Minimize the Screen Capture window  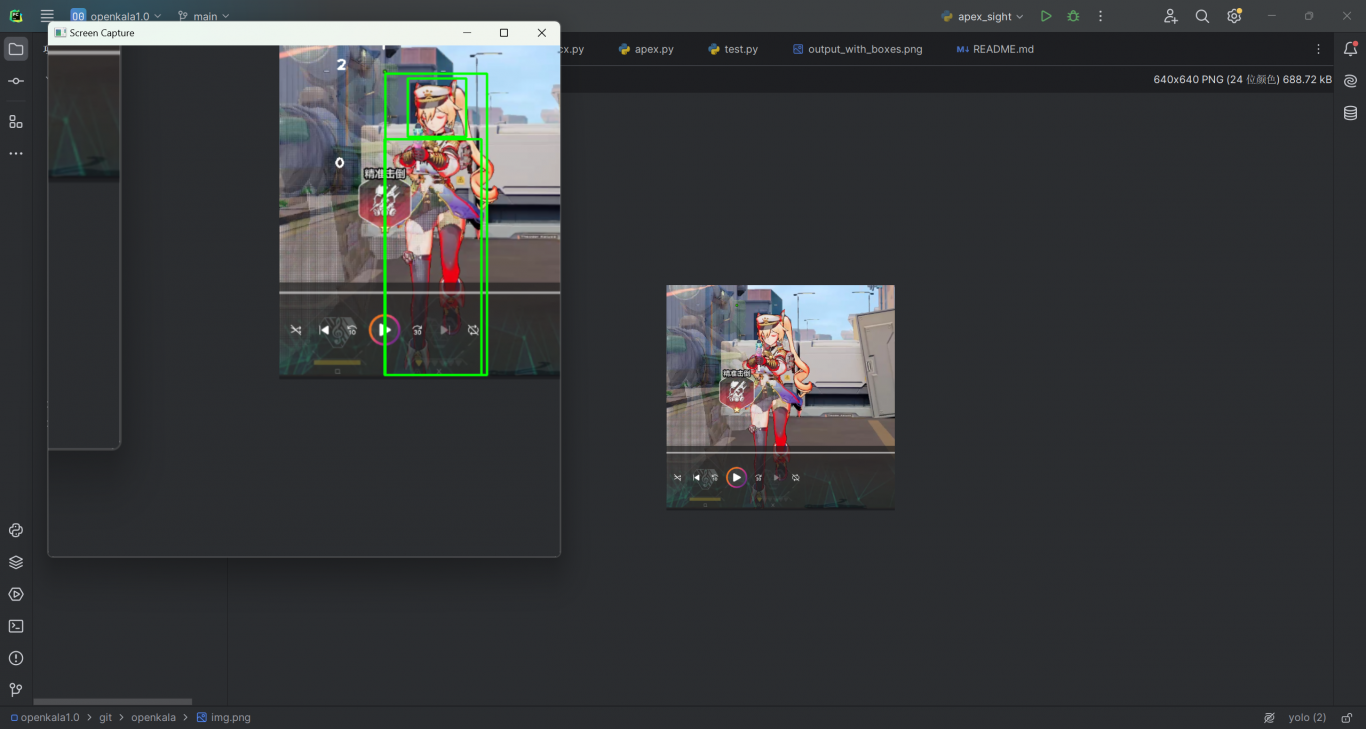[467, 33]
